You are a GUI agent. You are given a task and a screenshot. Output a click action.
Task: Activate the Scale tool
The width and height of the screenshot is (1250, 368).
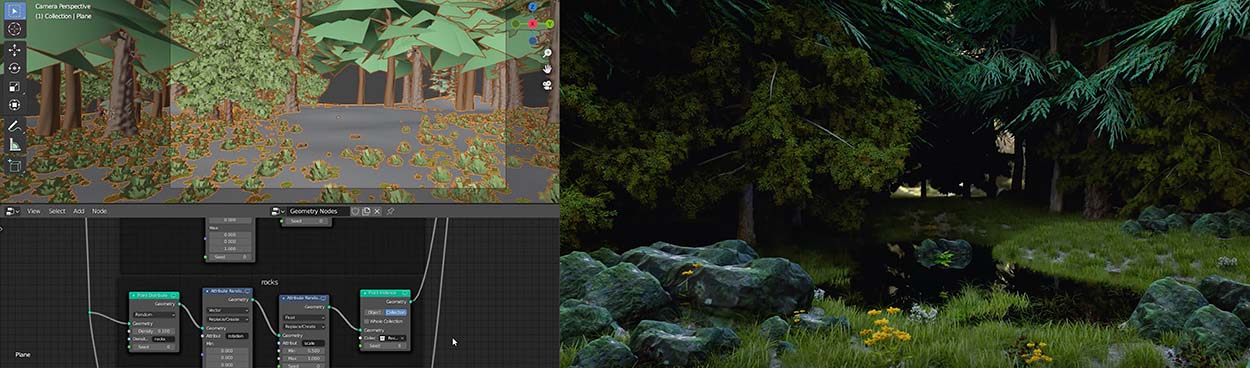tap(14, 86)
